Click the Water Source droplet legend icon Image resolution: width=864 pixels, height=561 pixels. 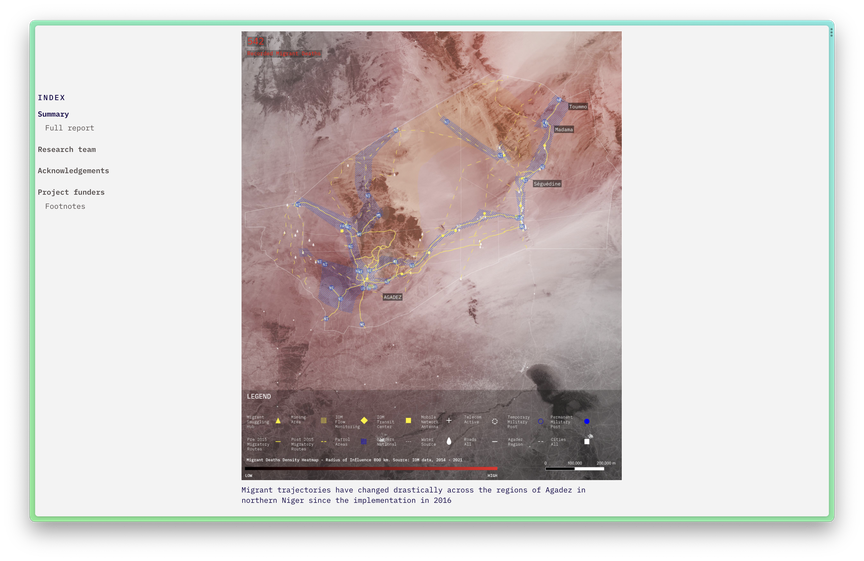click(449, 441)
